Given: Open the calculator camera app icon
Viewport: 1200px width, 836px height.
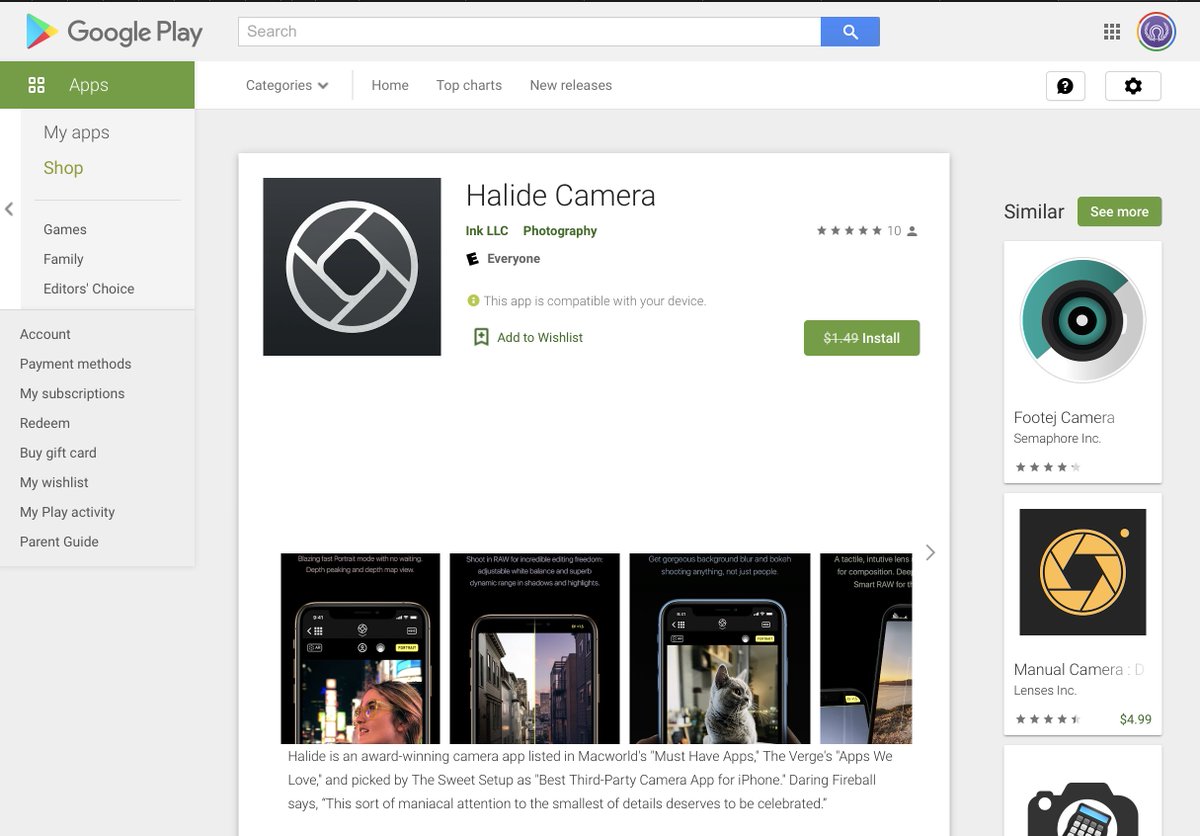Looking at the screenshot, I should pos(1083,808).
